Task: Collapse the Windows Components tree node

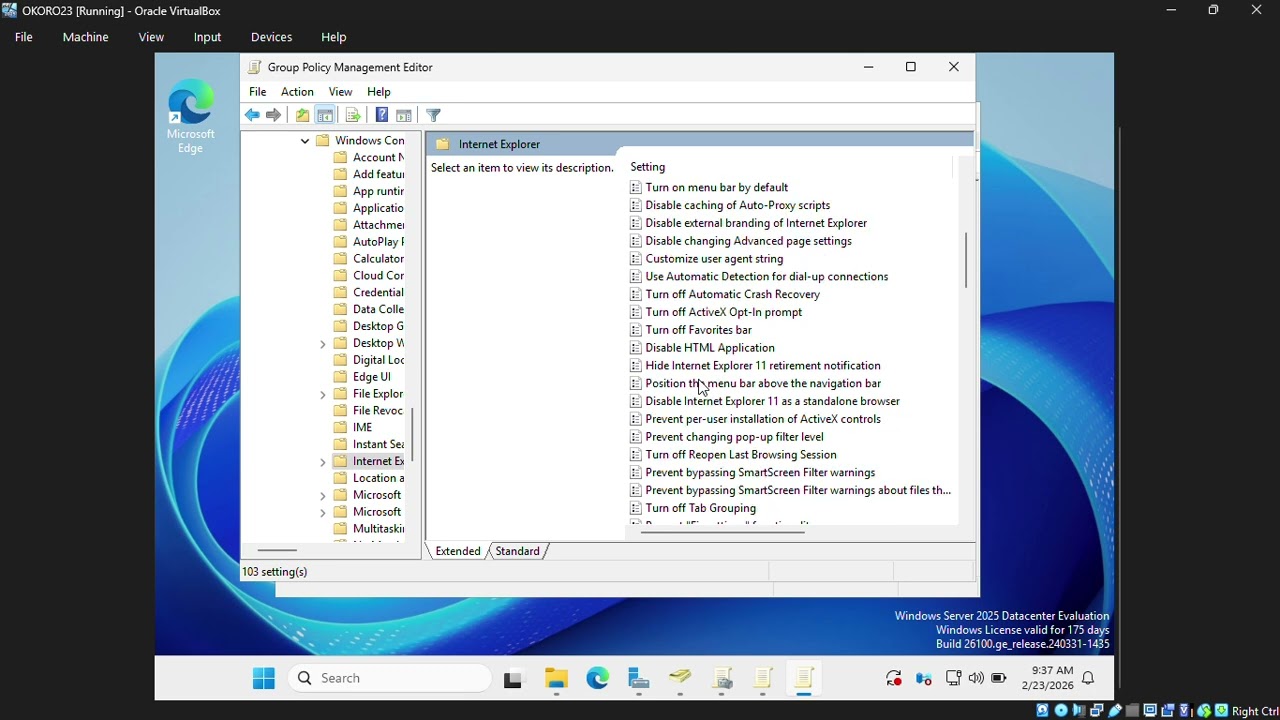Action: click(x=305, y=141)
